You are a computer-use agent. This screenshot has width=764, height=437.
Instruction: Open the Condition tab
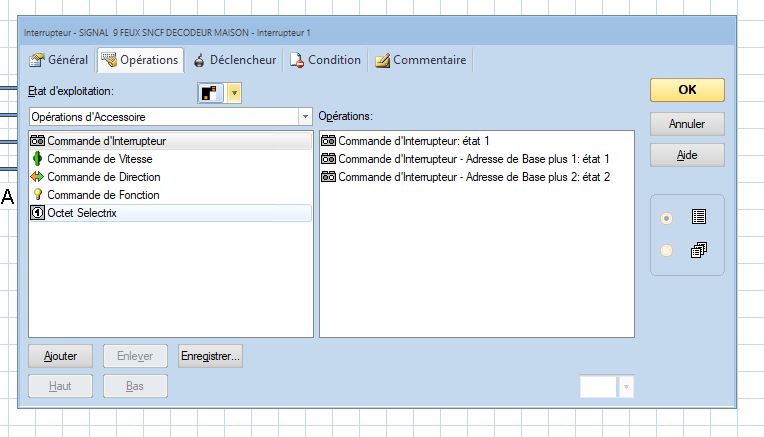click(325, 60)
